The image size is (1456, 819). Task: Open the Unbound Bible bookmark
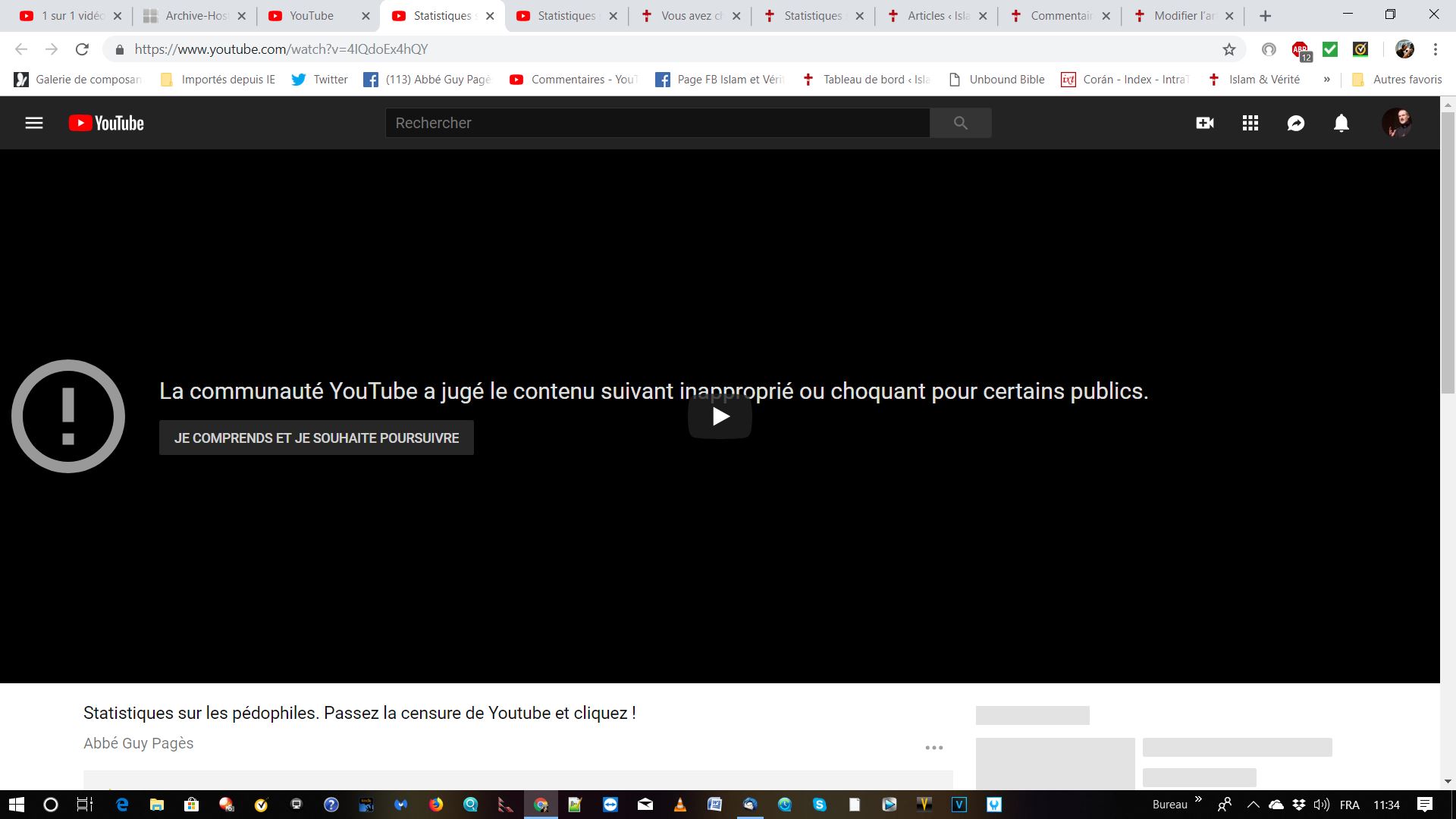(x=996, y=80)
